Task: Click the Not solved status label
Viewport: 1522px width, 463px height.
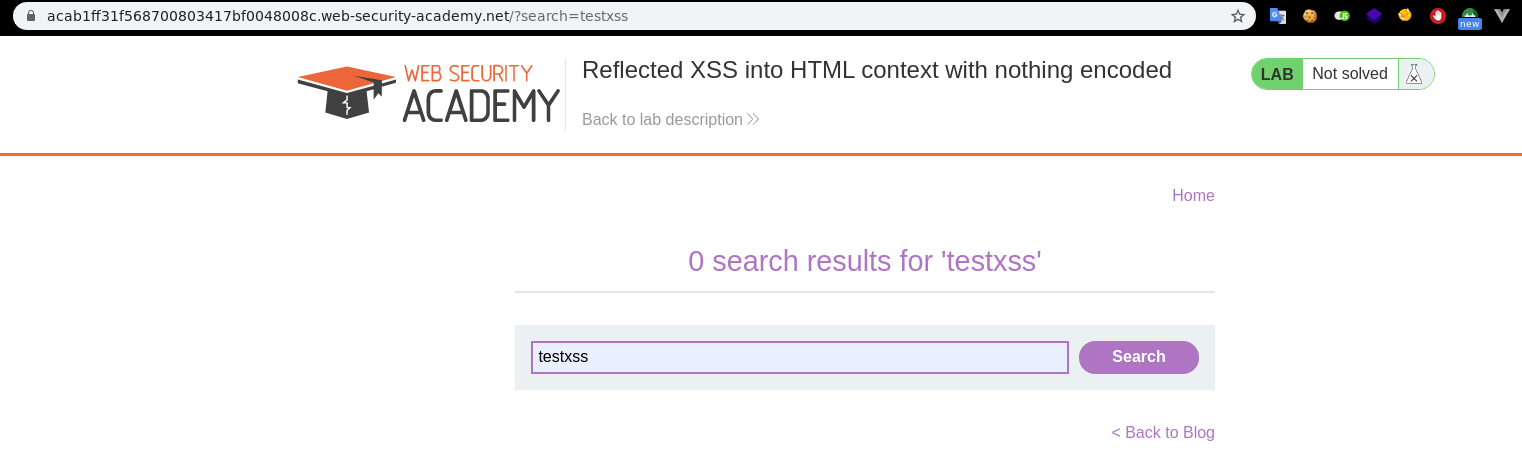Action: pyautogui.click(x=1349, y=74)
